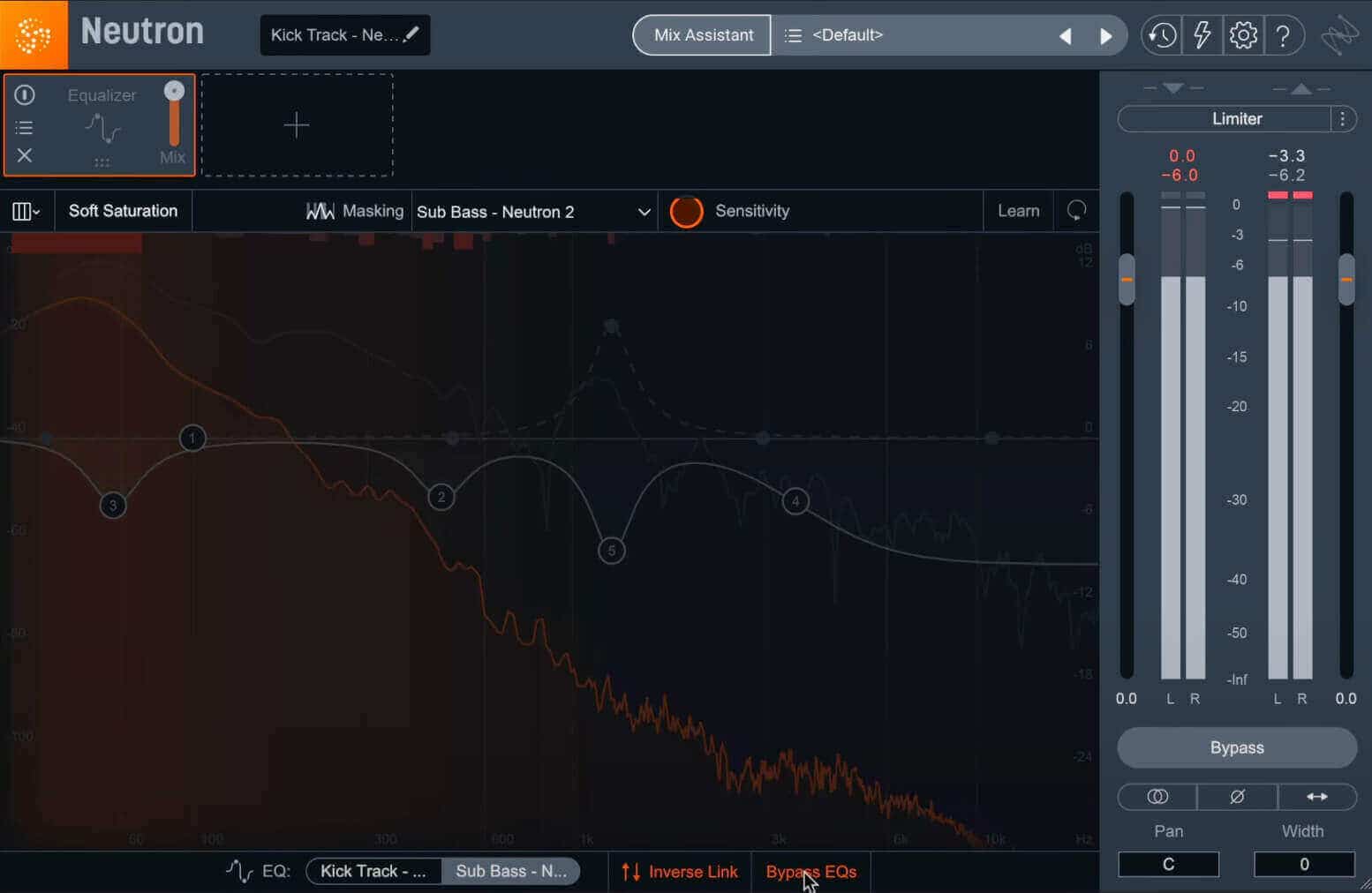Click the Equalizer Mix slider
This screenshot has width=1372, height=893.
(x=174, y=115)
